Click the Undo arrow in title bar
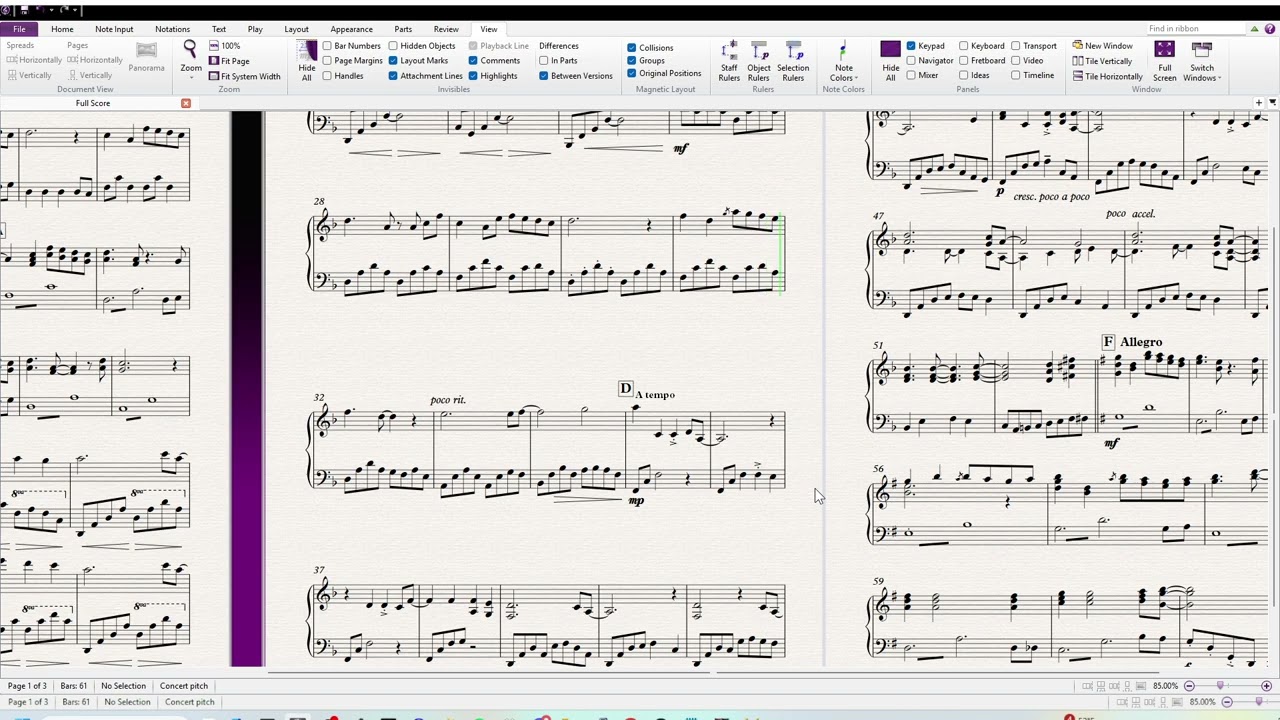 [x=43, y=10]
